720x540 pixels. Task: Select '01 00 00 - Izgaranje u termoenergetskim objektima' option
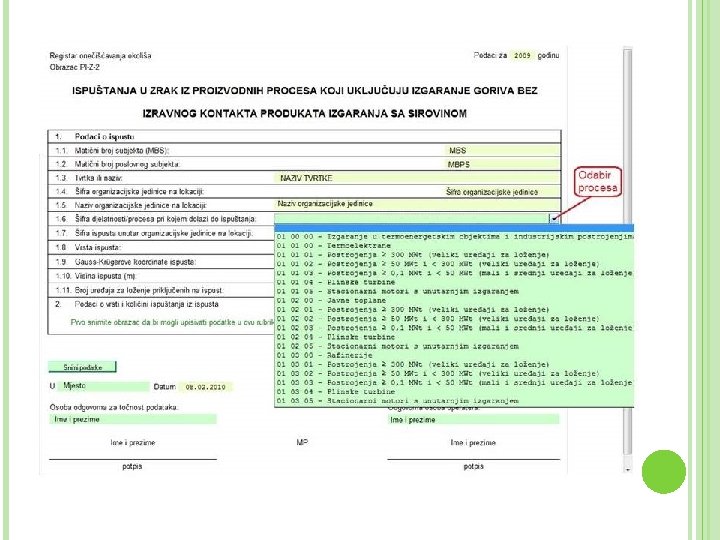click(455, 236)
